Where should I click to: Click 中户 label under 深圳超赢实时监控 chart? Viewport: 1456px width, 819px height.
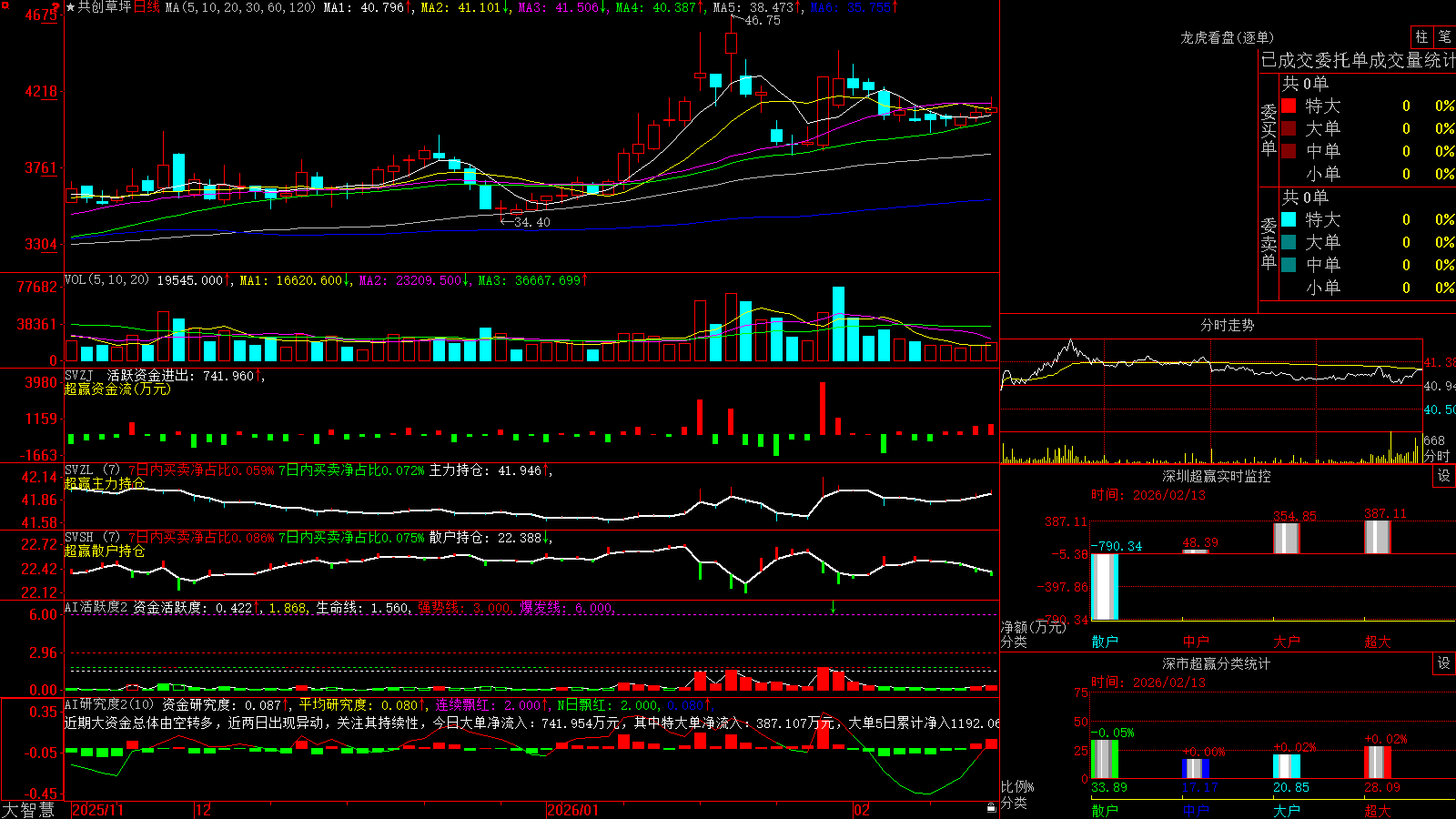1196,642
